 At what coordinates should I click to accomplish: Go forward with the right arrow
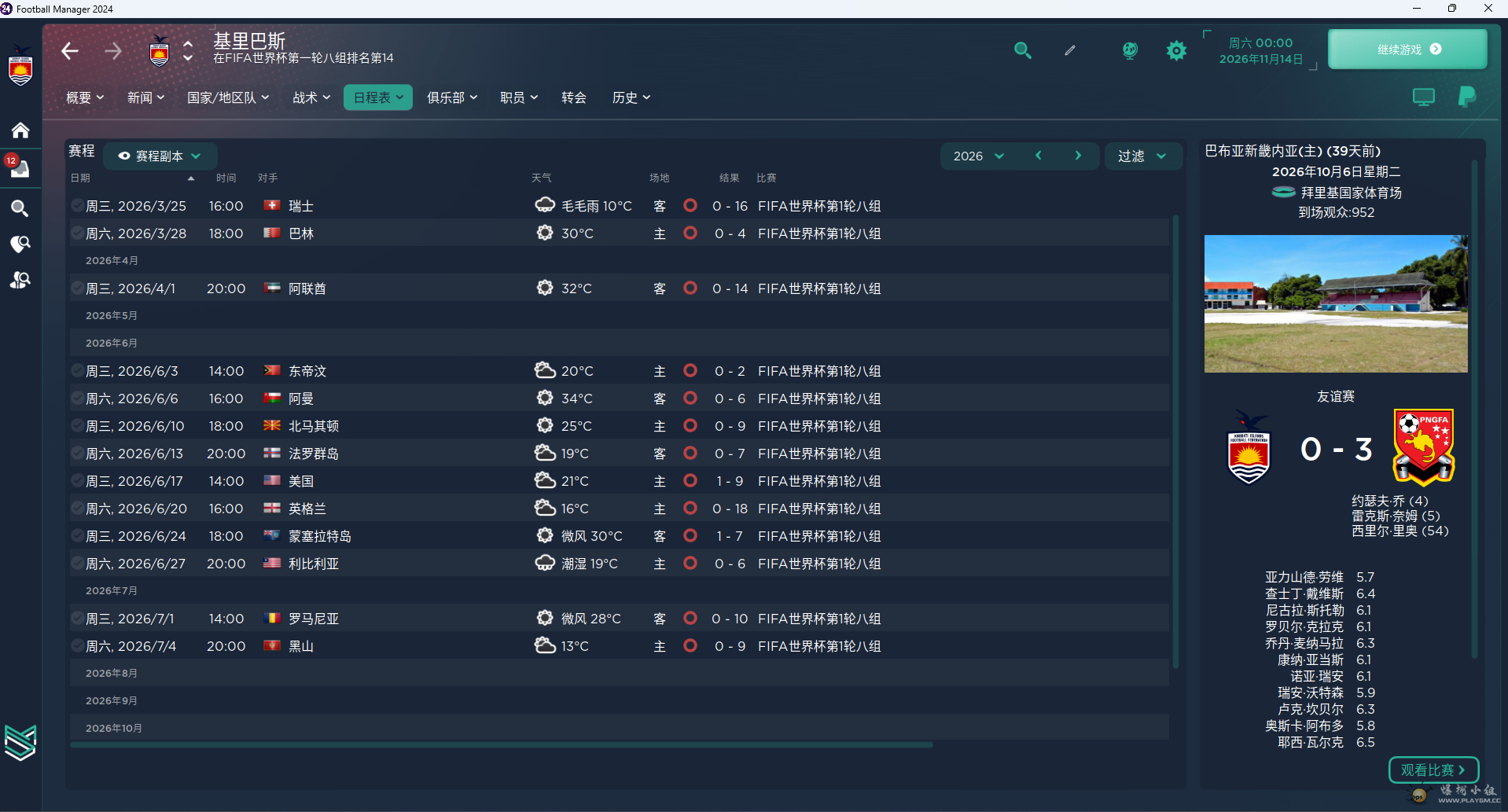tap(113, 51)
